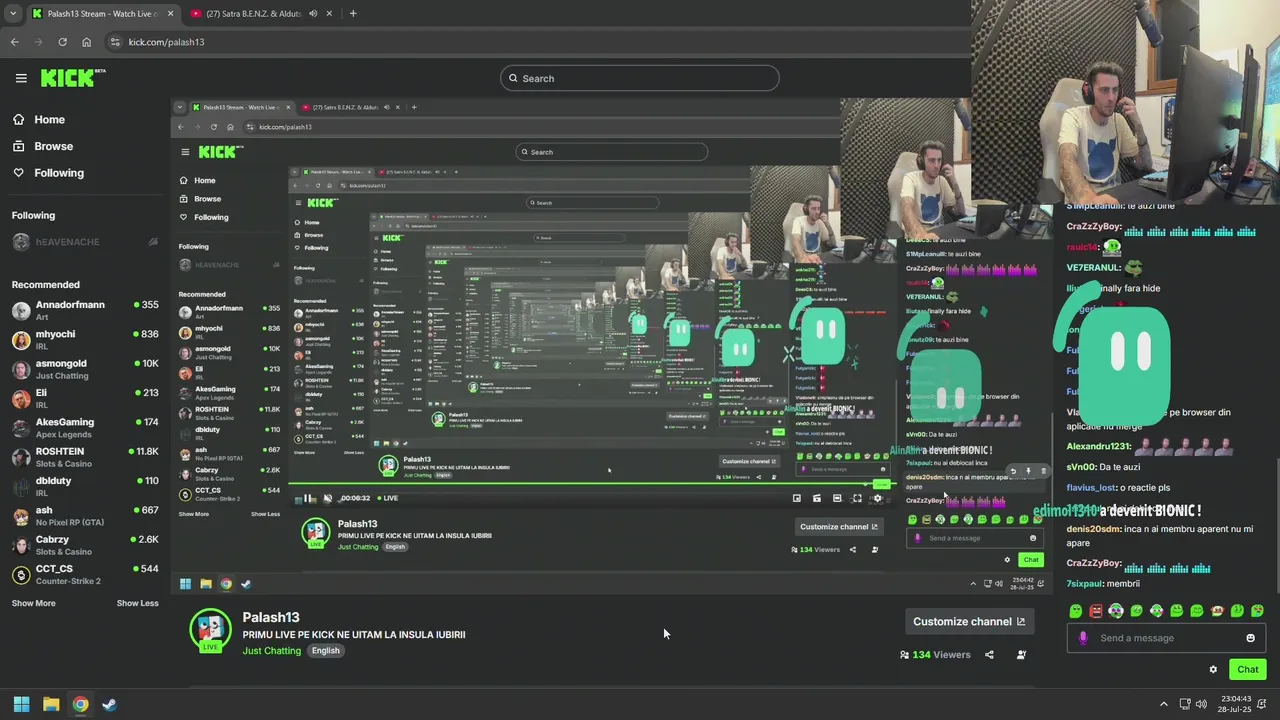Click the moderator user icon beside share
Image resolution: width=1280 pixels, height=720 pixels.
[1021, 655]
